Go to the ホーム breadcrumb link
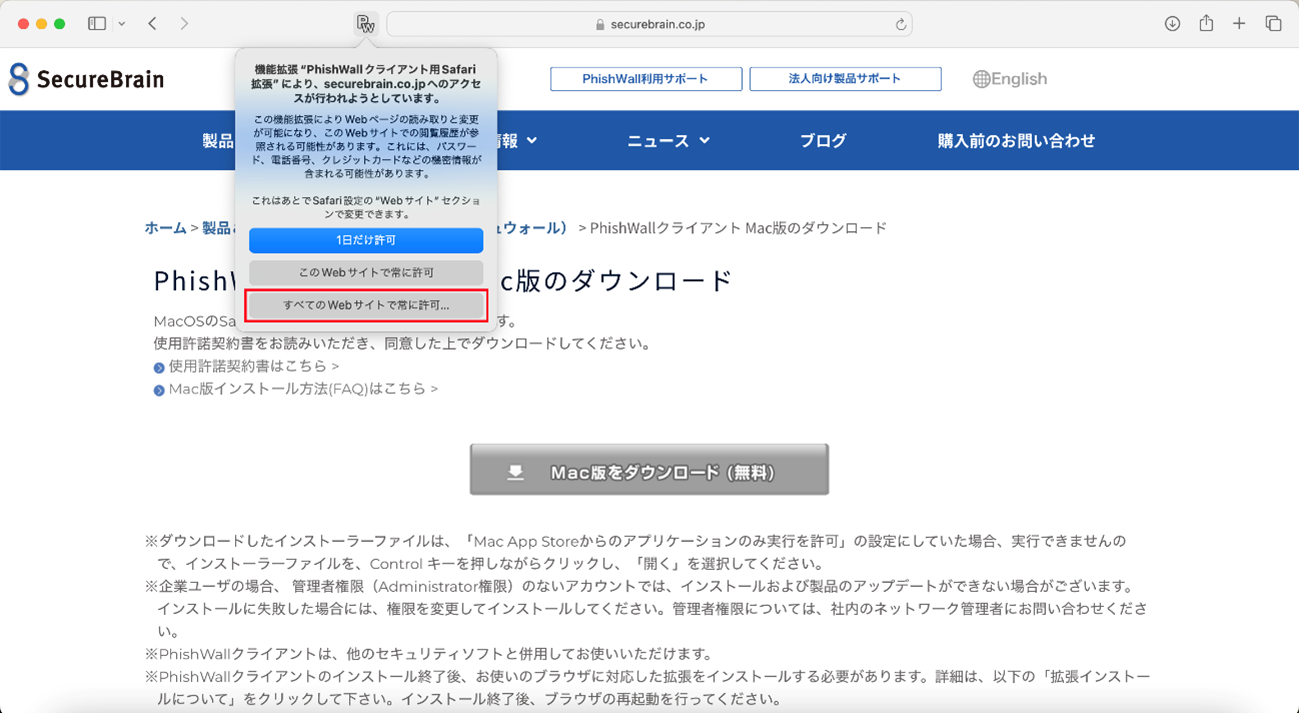This screenshot has width=1299, height=713. [165, 228]
